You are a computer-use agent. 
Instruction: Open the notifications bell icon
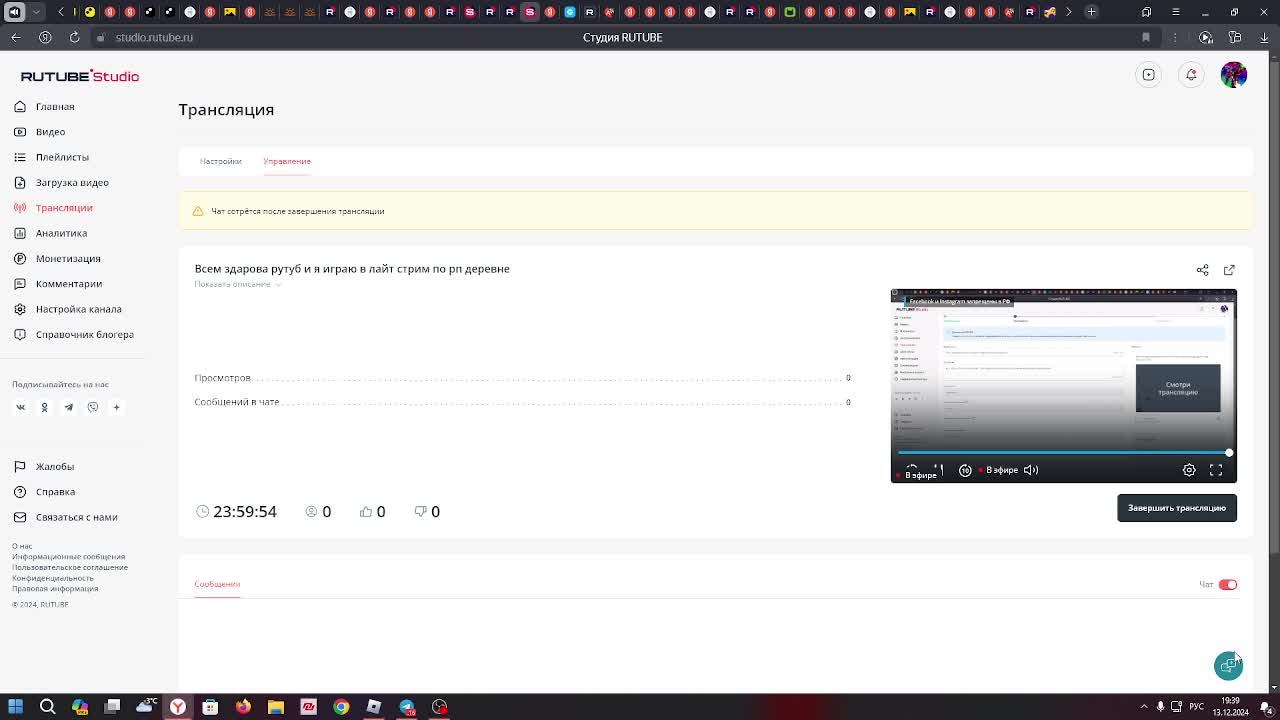(1191, 75)
